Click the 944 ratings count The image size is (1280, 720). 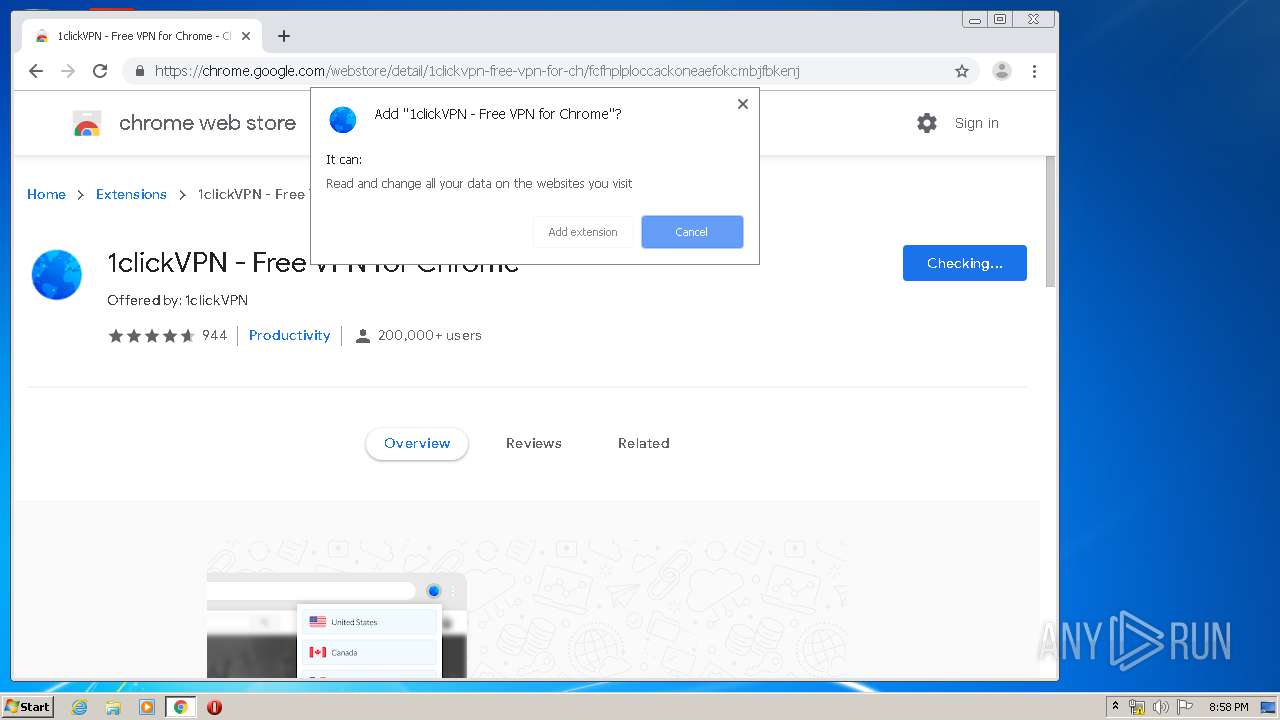[214, 336]
